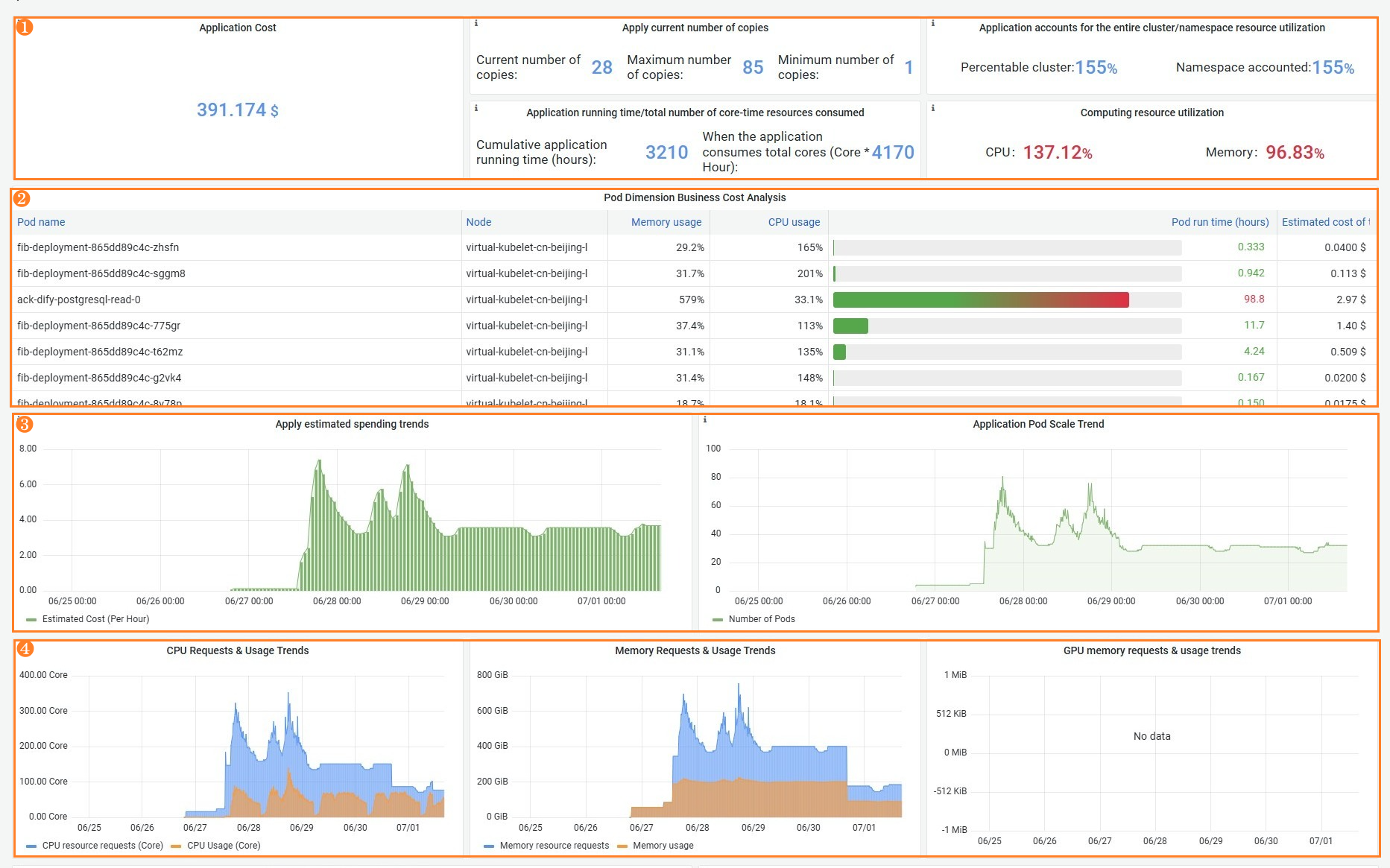
Task: Open Memory Requests & Usage Trends title menu
Action: point(695,650)
